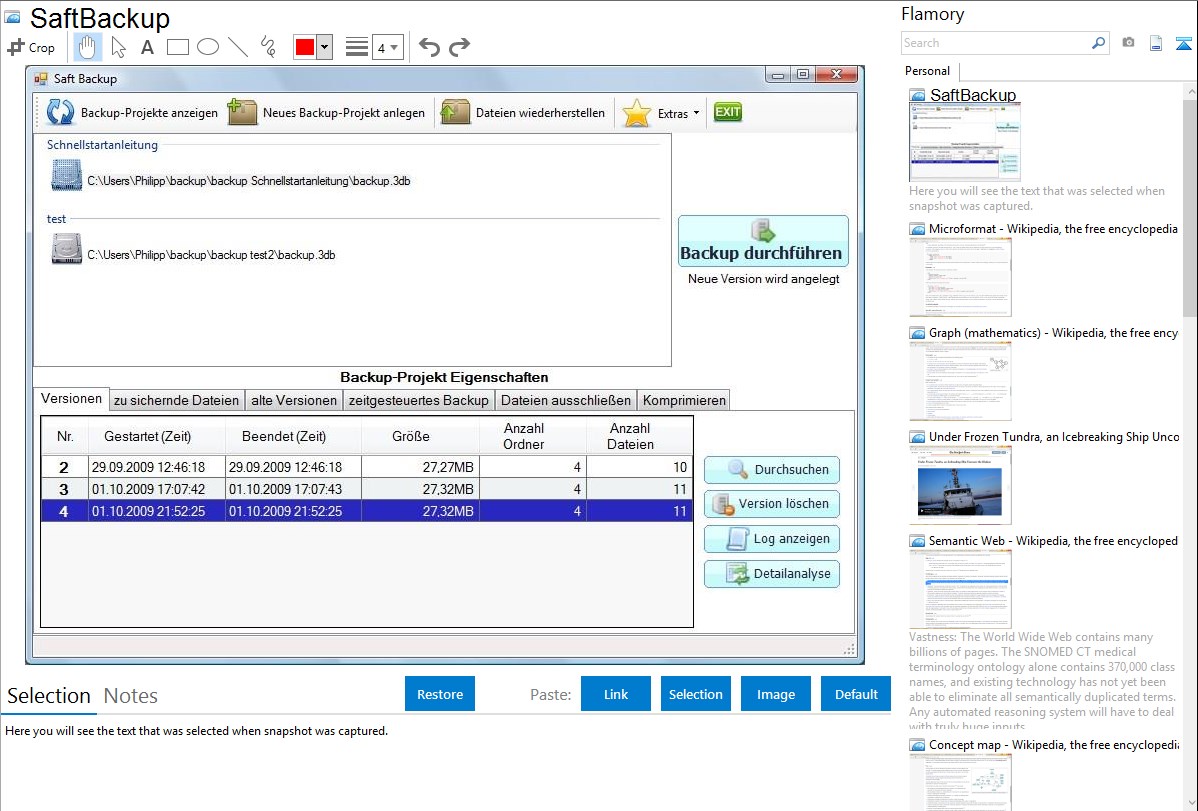Click the Paste Default button
The height and width of the screenshot is (811, 1198).
click(856, 694)
